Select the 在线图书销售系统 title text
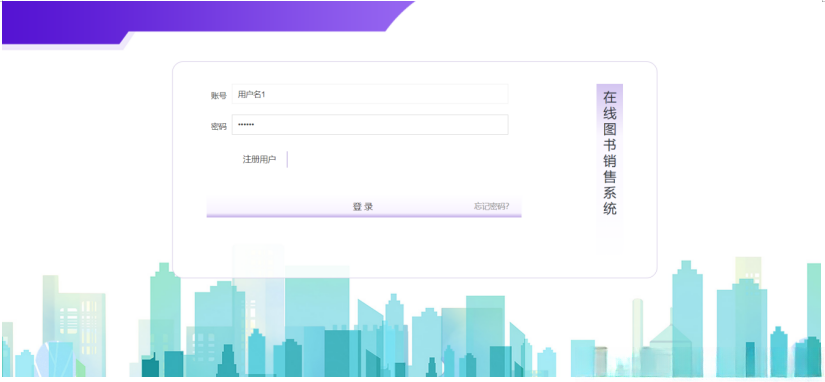 point(610,153)
